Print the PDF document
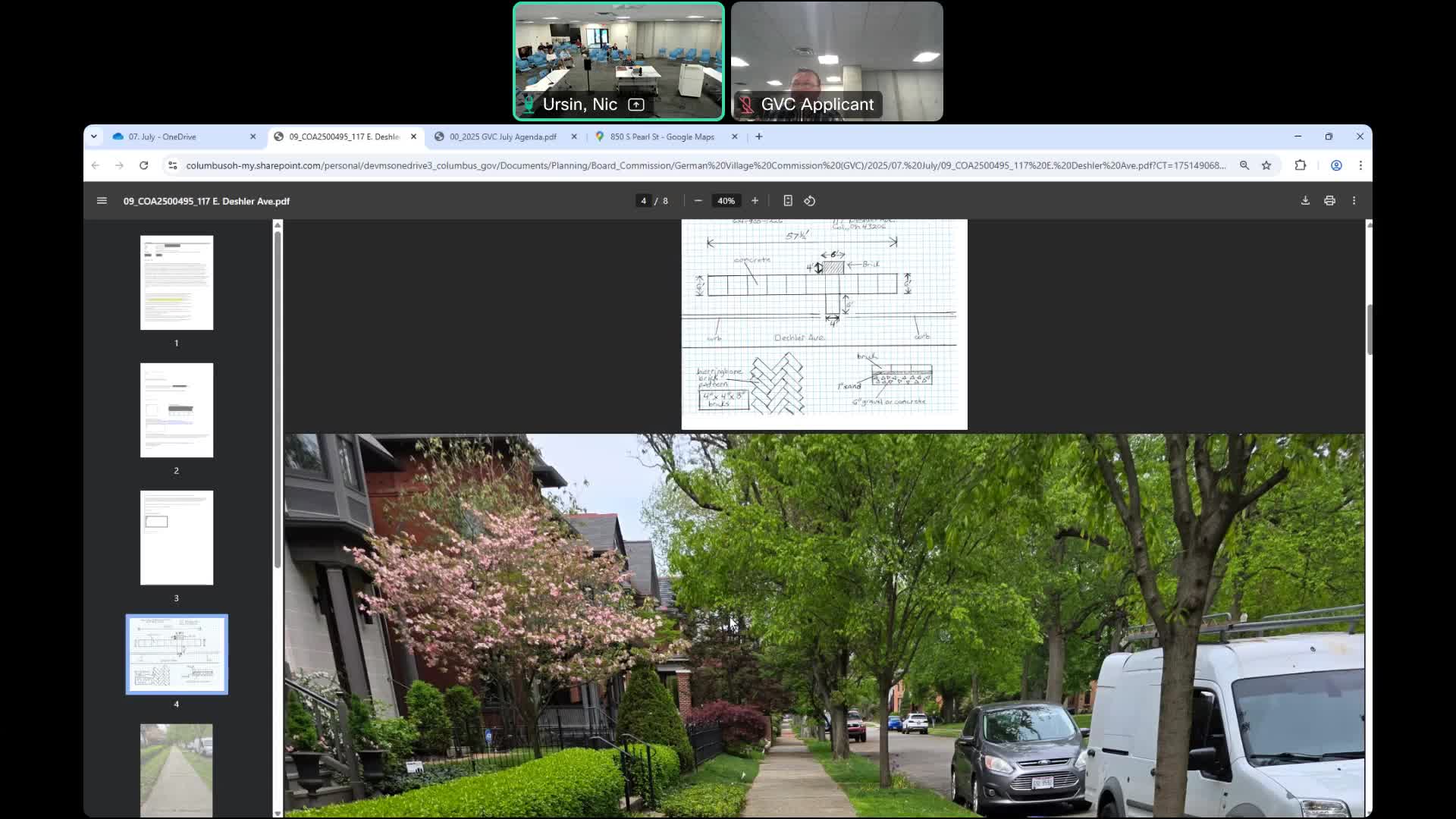This screenshot has height=819, width=1456. 1329,201
